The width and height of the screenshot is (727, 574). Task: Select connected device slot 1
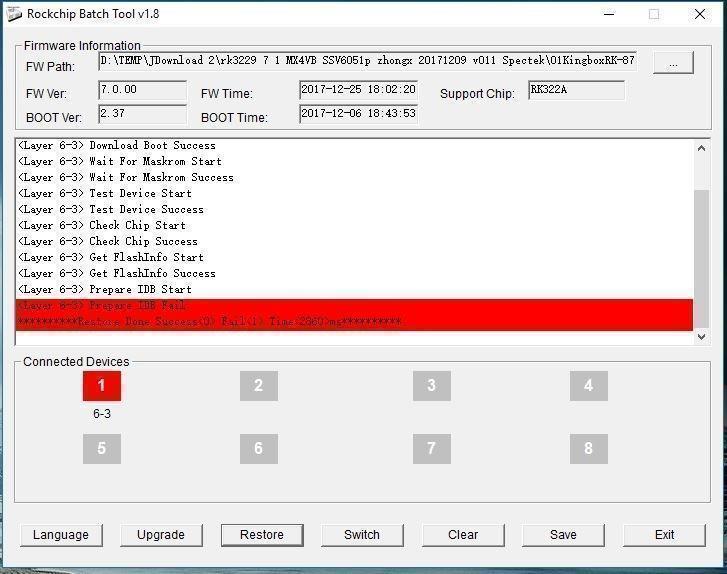[102, 385]
